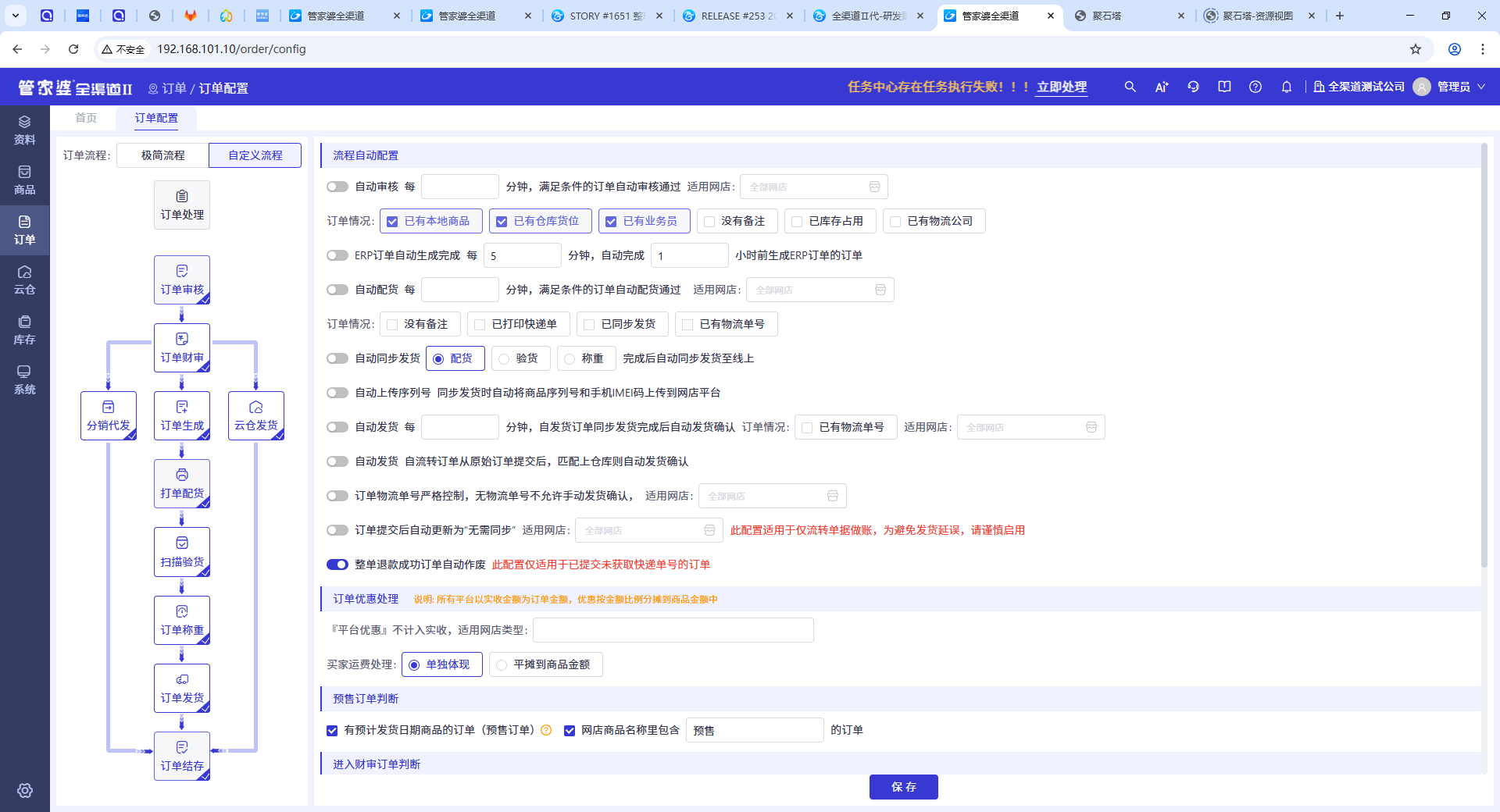Toggle ERP订单自动生成完成 switch
This screenshot has height=812, width=1500.
337,255
